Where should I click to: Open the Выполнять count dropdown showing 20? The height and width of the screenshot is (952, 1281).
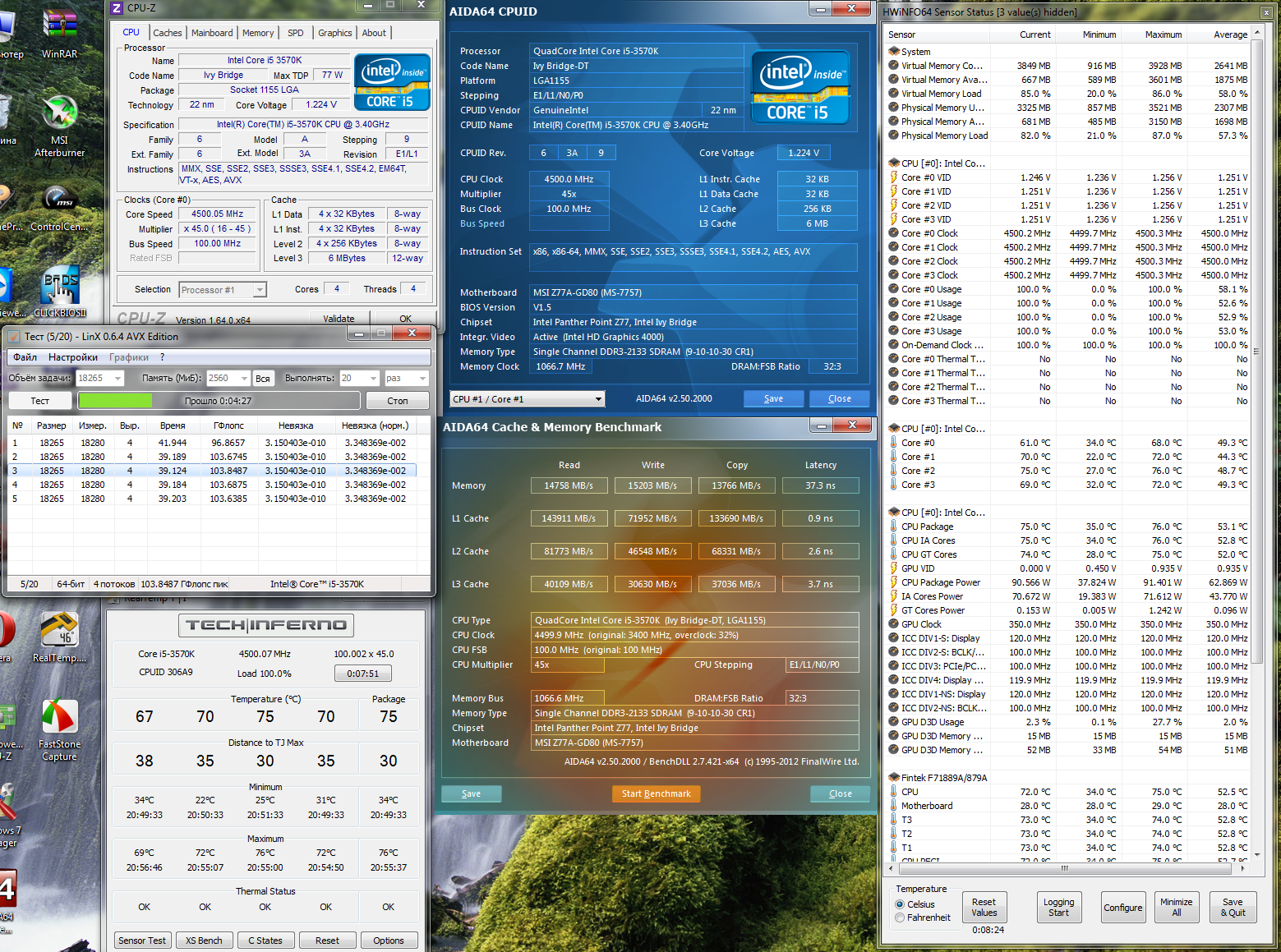(x=359, y=378)
